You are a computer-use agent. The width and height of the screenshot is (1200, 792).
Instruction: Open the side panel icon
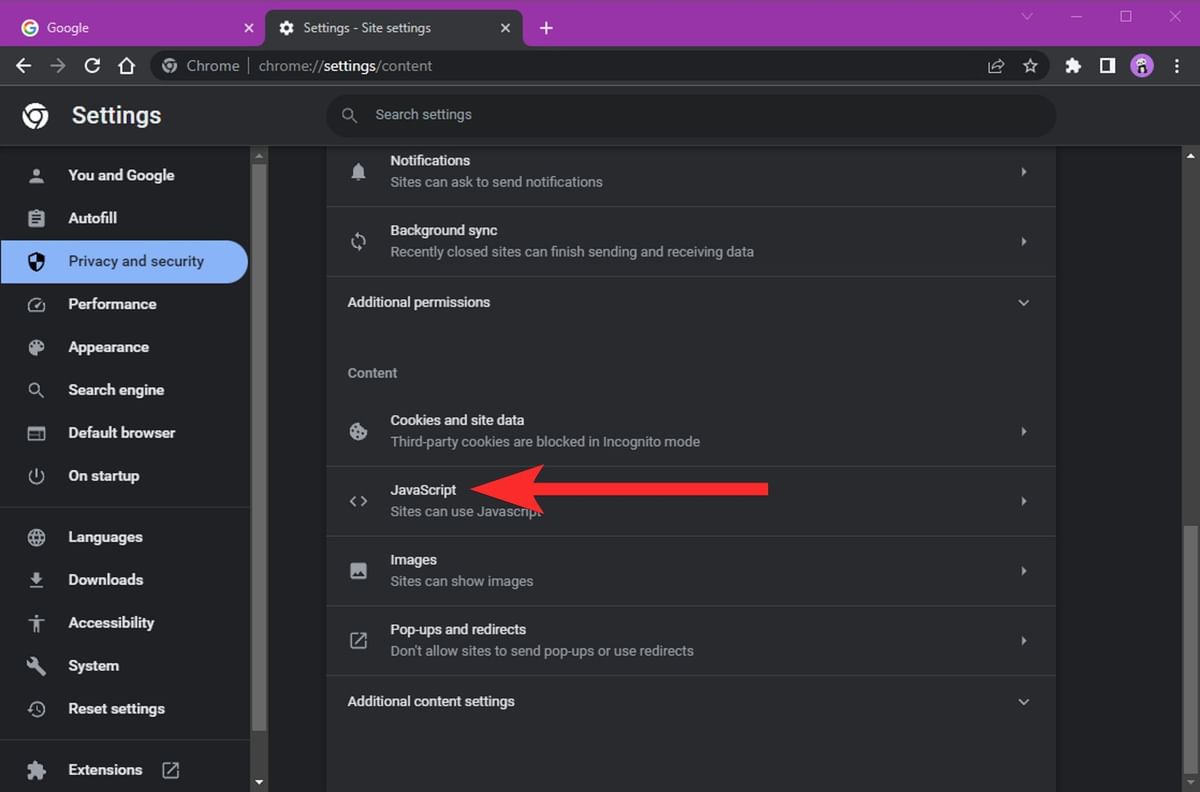point(1107,66)
